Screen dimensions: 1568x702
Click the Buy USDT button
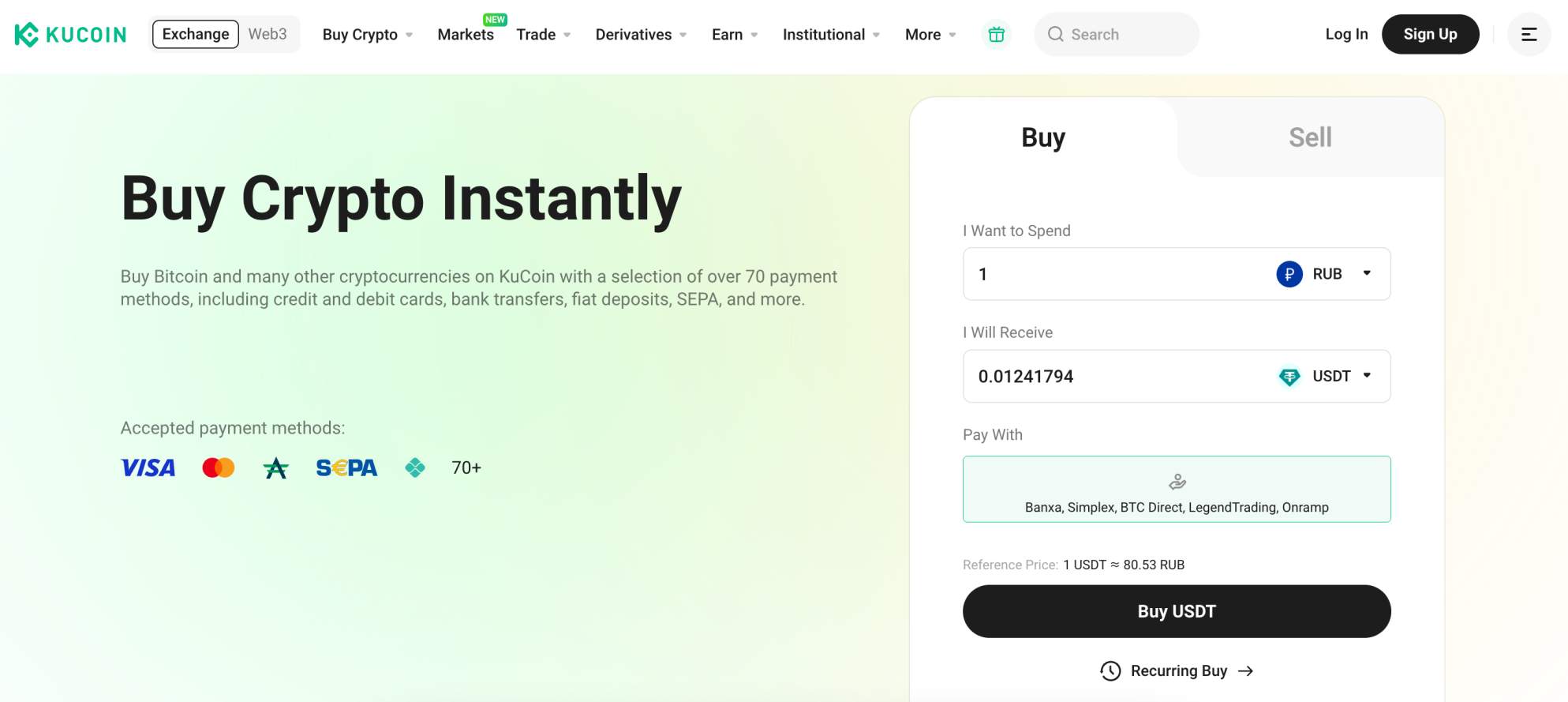[1176, 610]
